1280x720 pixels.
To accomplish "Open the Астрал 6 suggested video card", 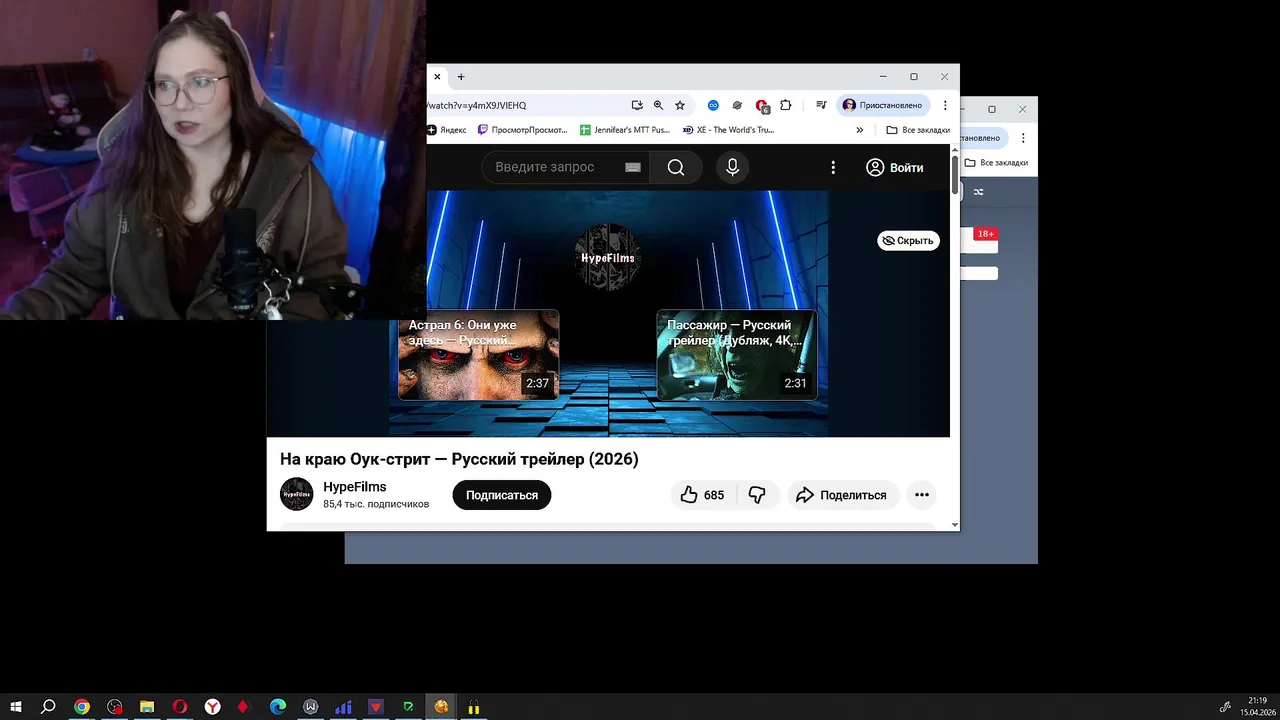I will (478, 355).
